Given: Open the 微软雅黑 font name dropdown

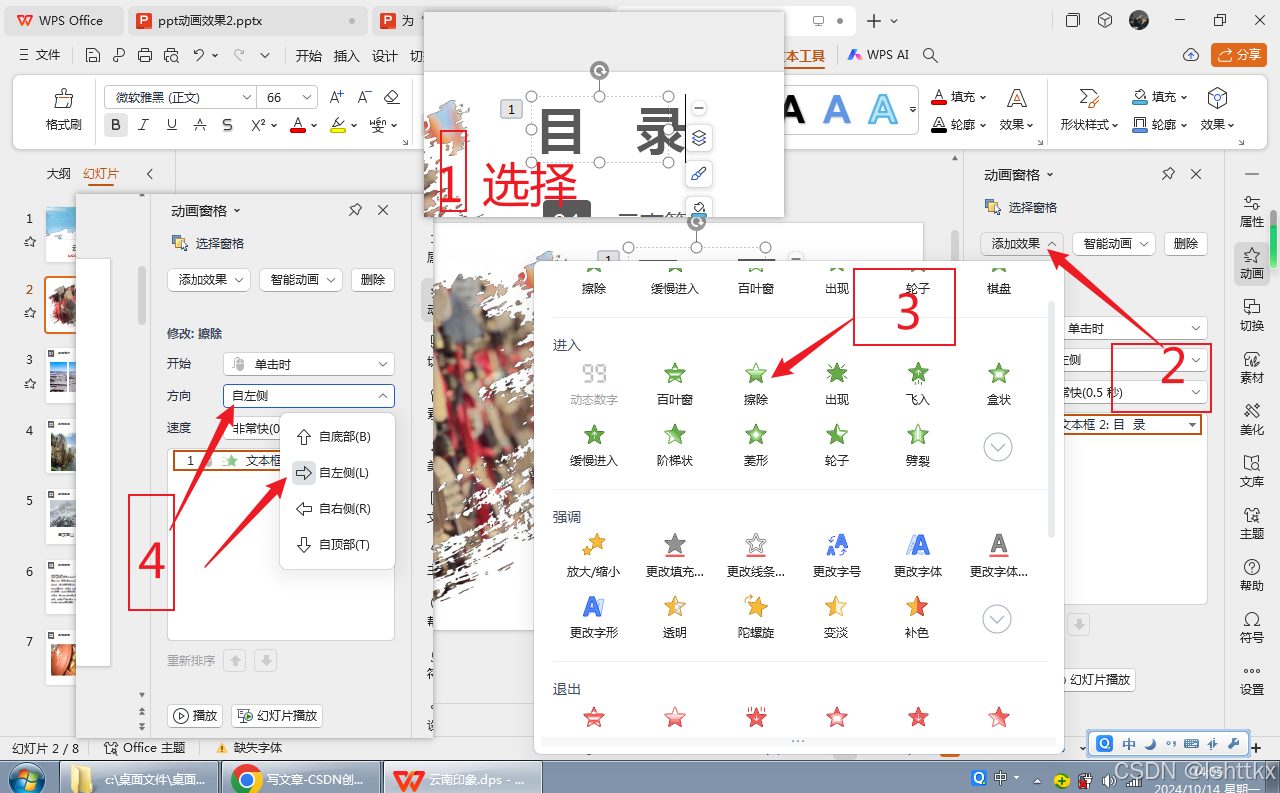Looking at the screenshot, I should [x=246, y=97].
